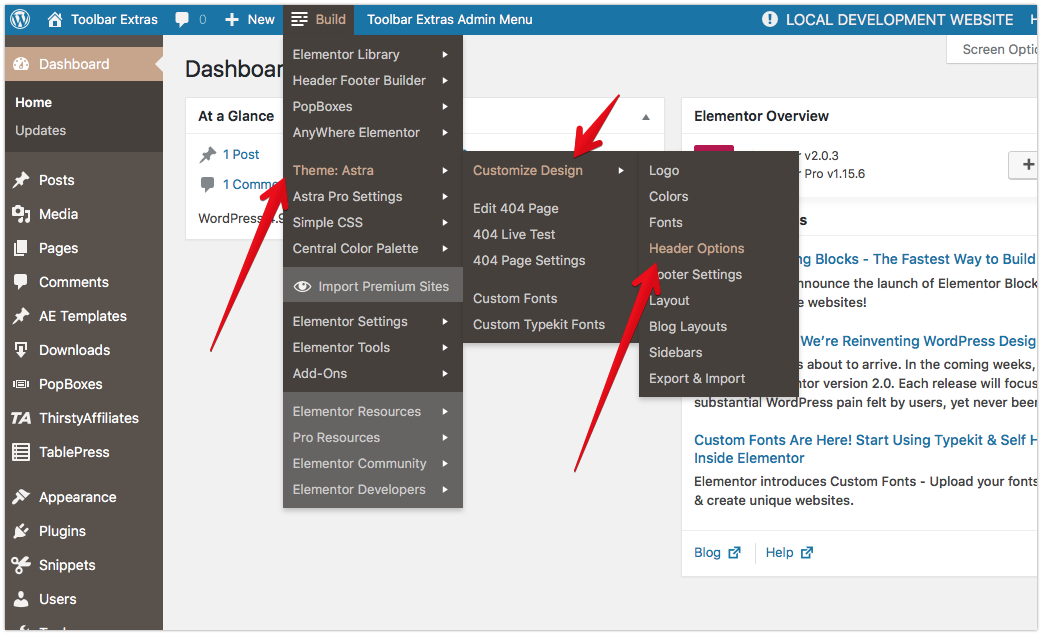The image size is (1042, 635).
Task: Click the pushpin icon beside 1 Post
Action: (x=208, y=155)
